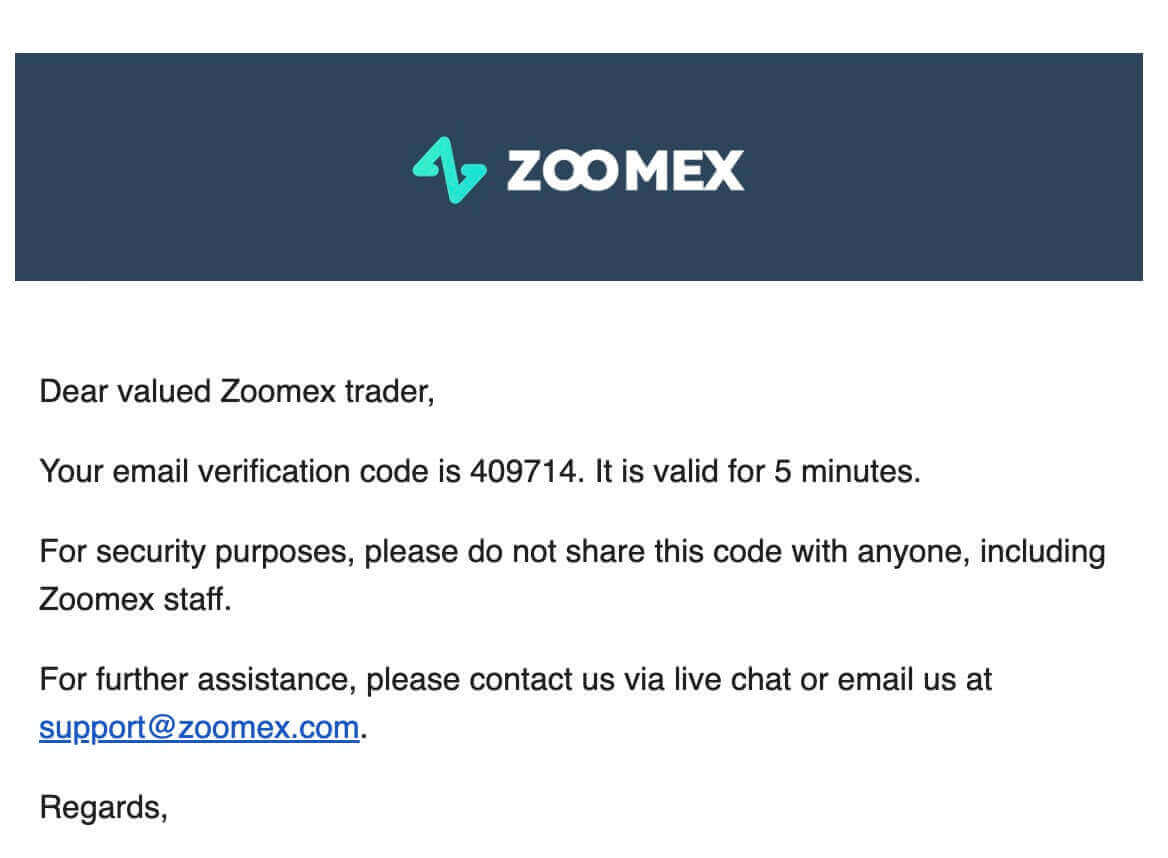The height and width of the screenshot is (858, 1168).
Task: Click the letter Z in ZOOMEX wordmark
Action: tap(525, 171)
